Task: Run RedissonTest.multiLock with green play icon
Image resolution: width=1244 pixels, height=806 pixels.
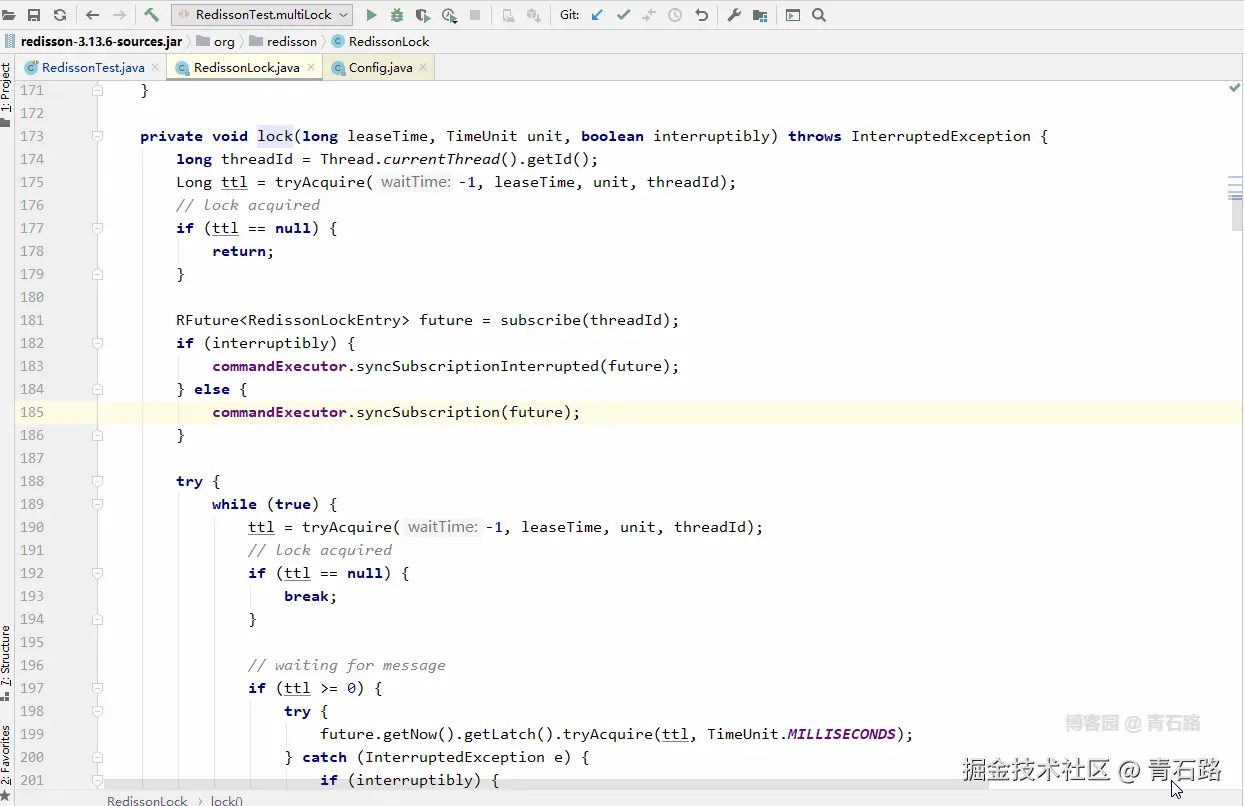Action: coord(371,15)
